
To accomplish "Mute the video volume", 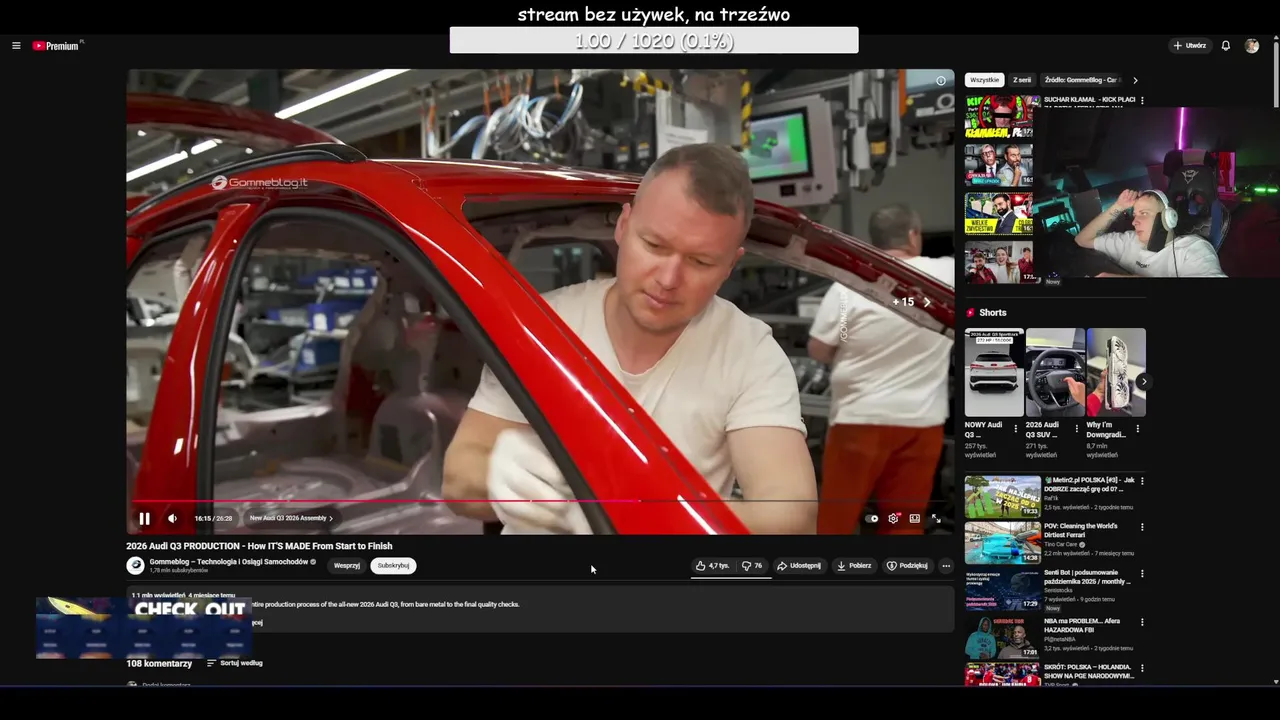I will coord(172,518).
